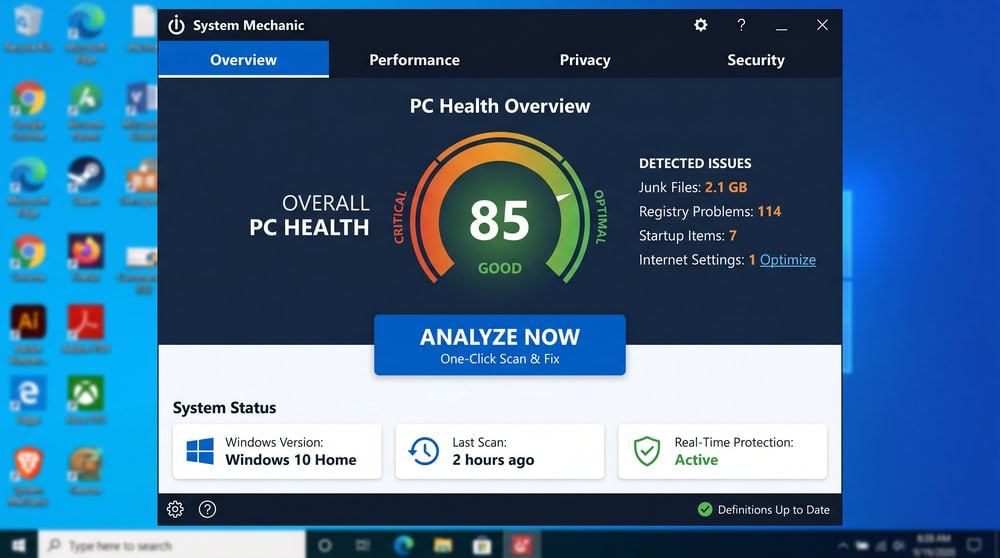Viewport: 1000px width, 558px height.
Task: Click the PC health gauge showing 85
Action: tap(500, 210)
